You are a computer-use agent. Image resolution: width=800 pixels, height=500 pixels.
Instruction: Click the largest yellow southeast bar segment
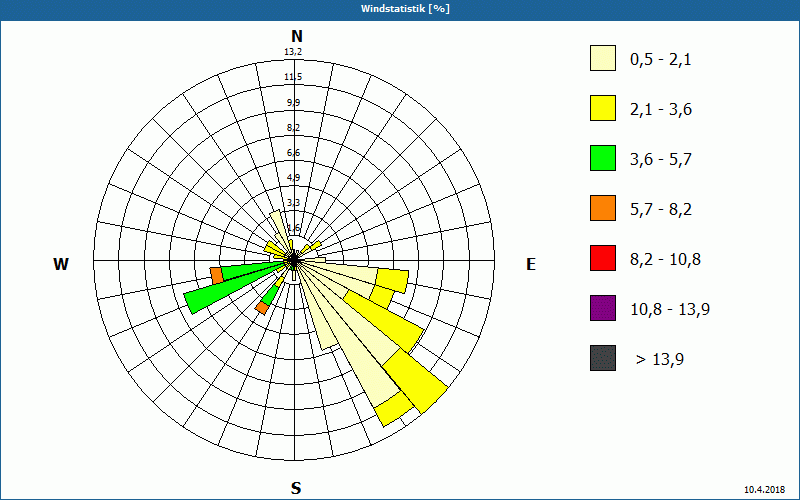tap(416, 381)
